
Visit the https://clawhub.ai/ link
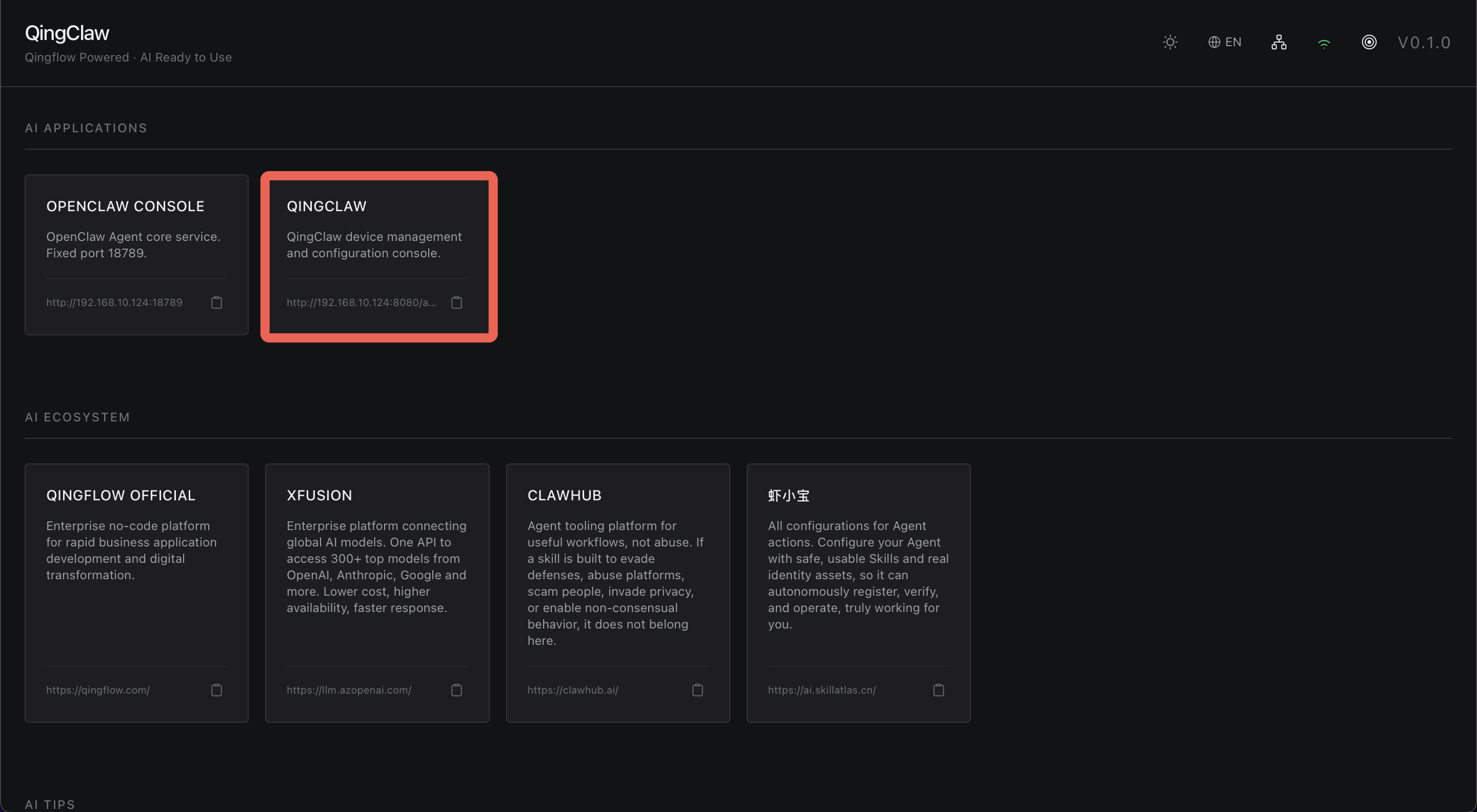pos(573,690)
